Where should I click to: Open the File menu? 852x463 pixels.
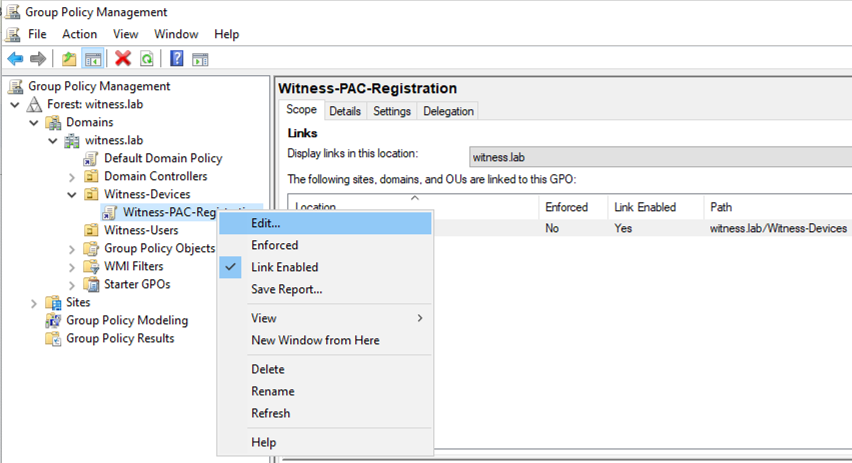coord(37,34)
